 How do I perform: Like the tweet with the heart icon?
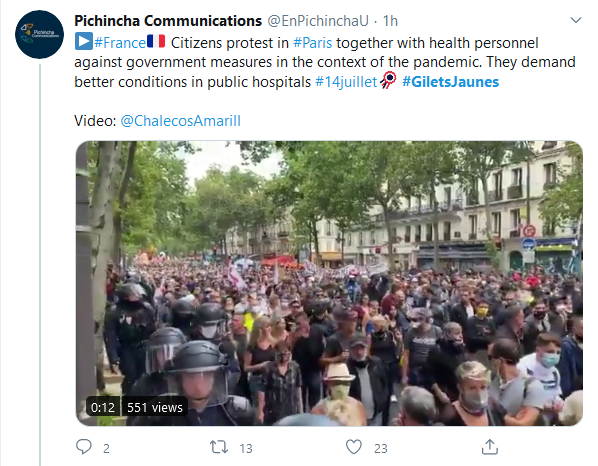coord(354,447)
